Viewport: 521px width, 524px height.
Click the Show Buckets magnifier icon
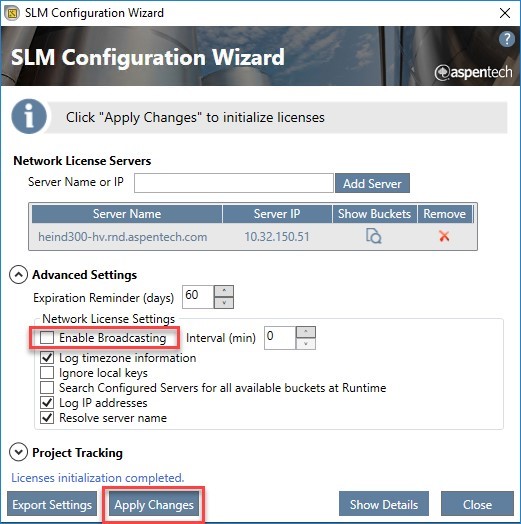(374, 236)
